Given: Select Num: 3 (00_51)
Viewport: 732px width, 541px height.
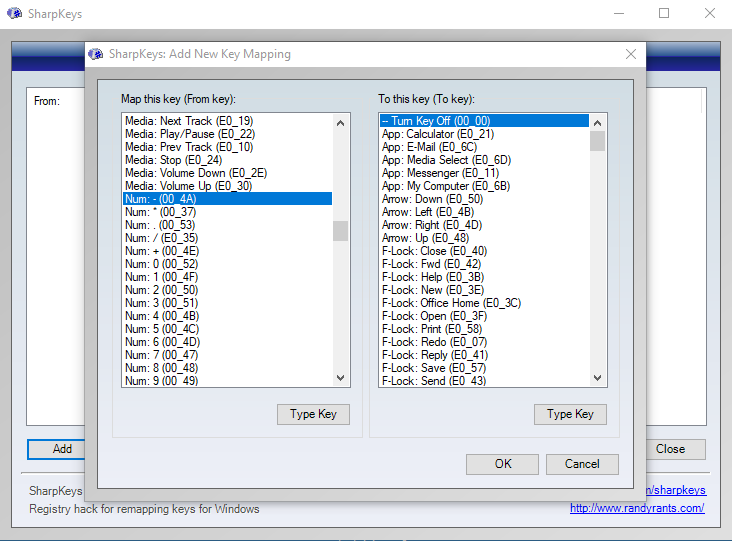Looking at the screenshot, I should click(227, 303).
